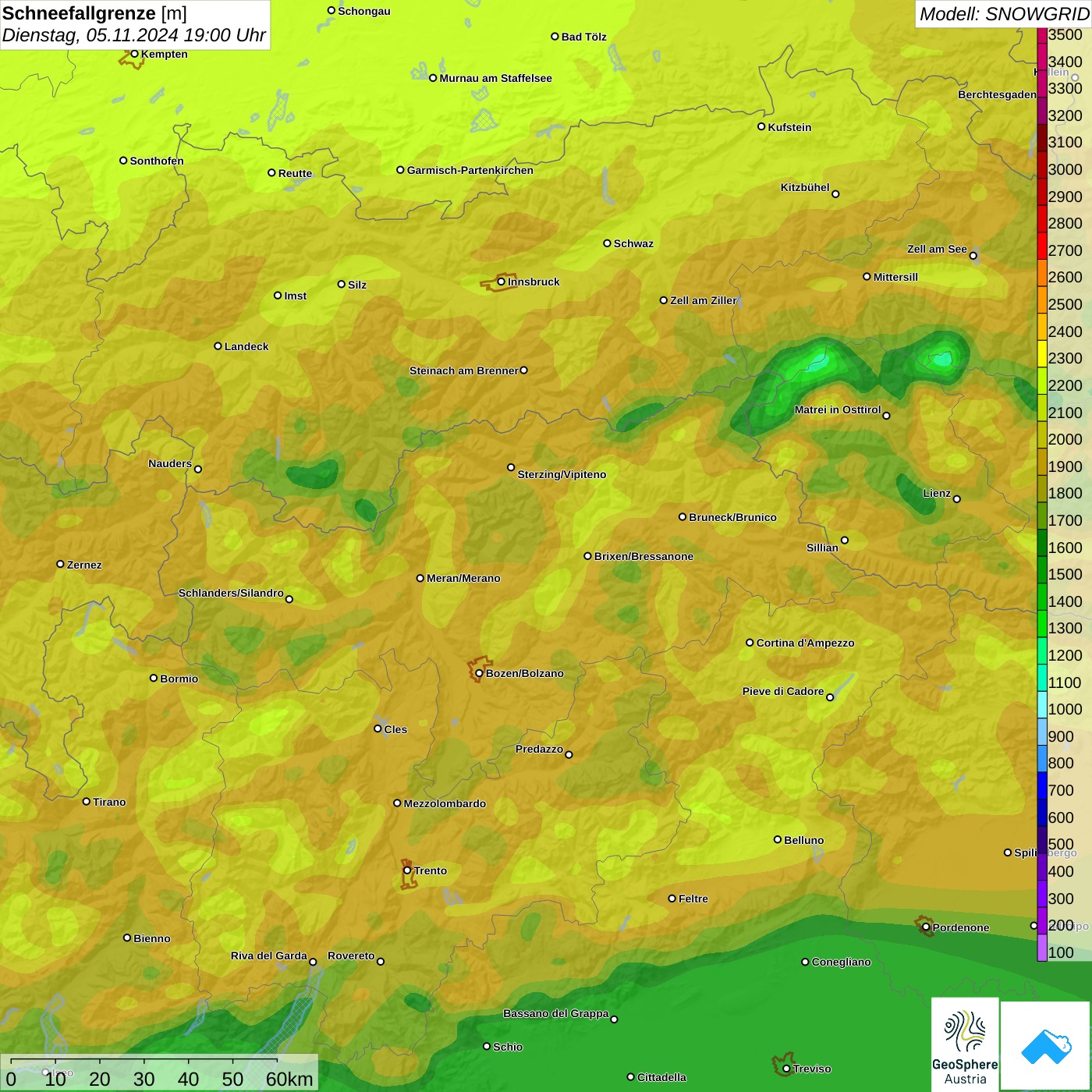Click the Cortina d'Ampezzo location dot

(750, 643)
